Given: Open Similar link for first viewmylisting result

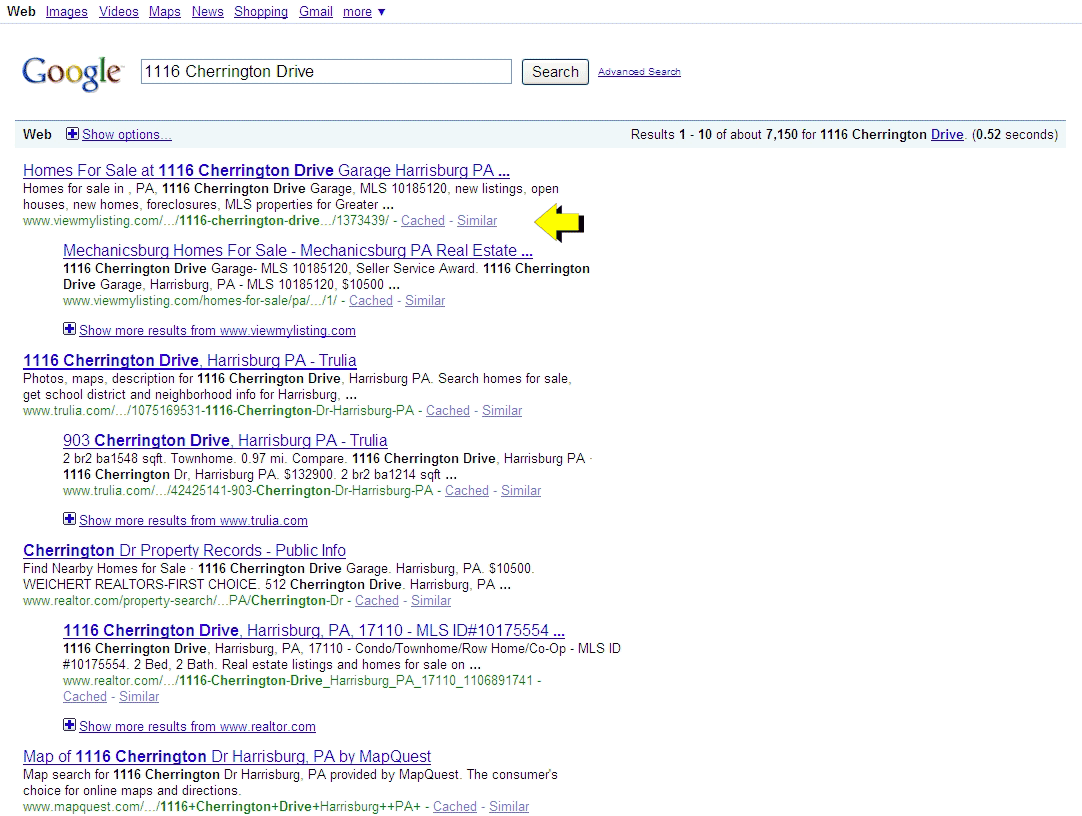Looking at the screenshot, I should pos(477,221).
